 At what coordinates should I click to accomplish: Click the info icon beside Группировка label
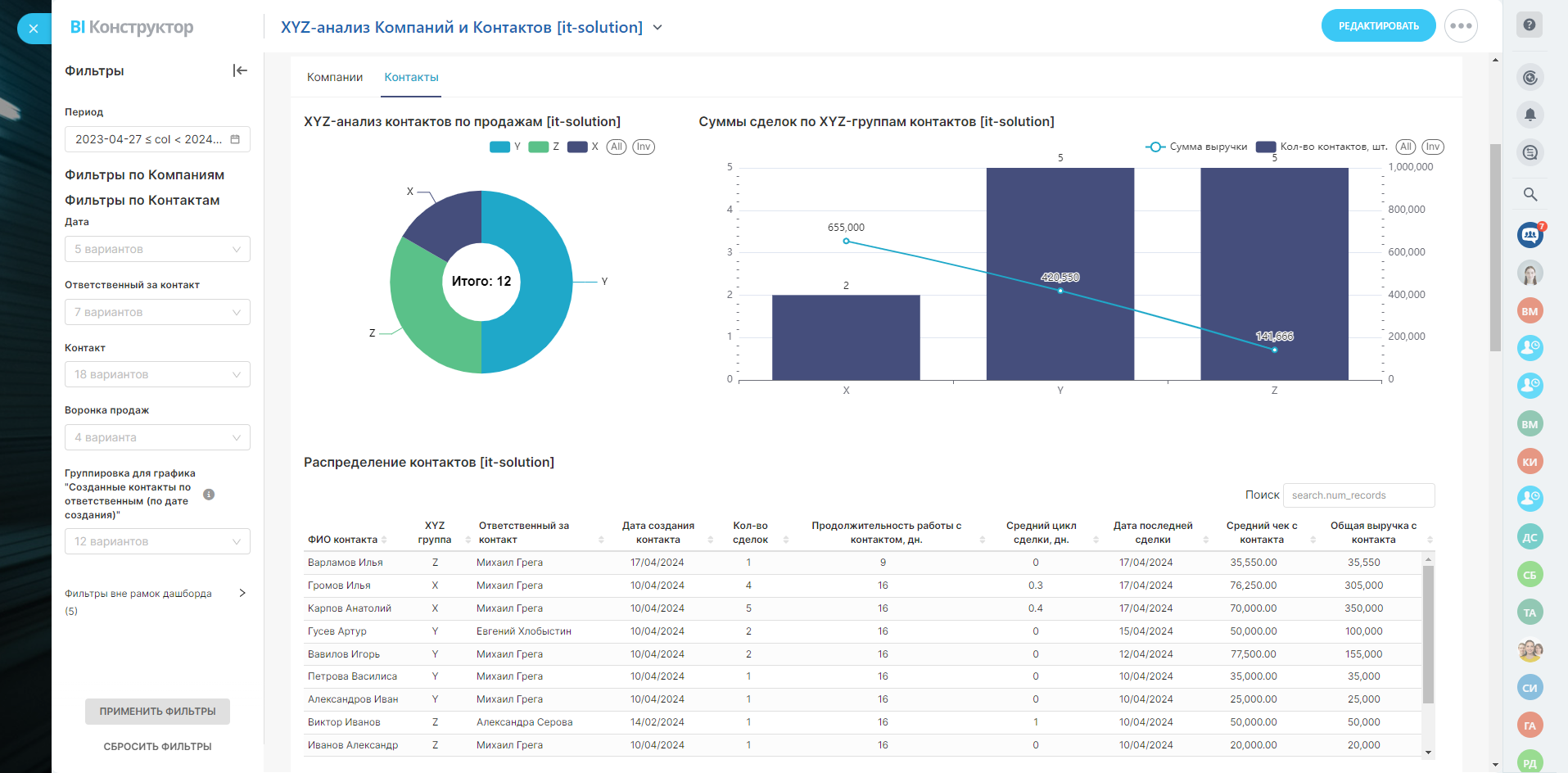[209, 495]
